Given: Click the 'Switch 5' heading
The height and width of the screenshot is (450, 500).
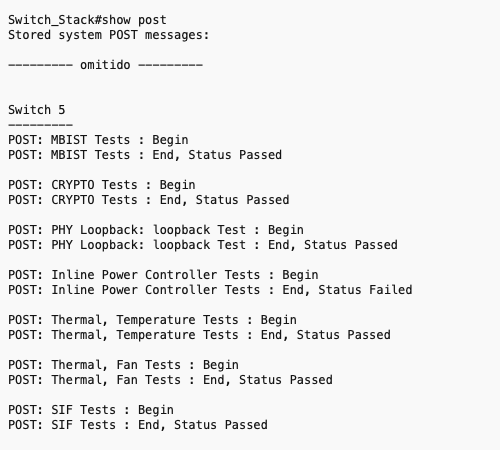Looking at the screenshot, I should pos(37,110).
